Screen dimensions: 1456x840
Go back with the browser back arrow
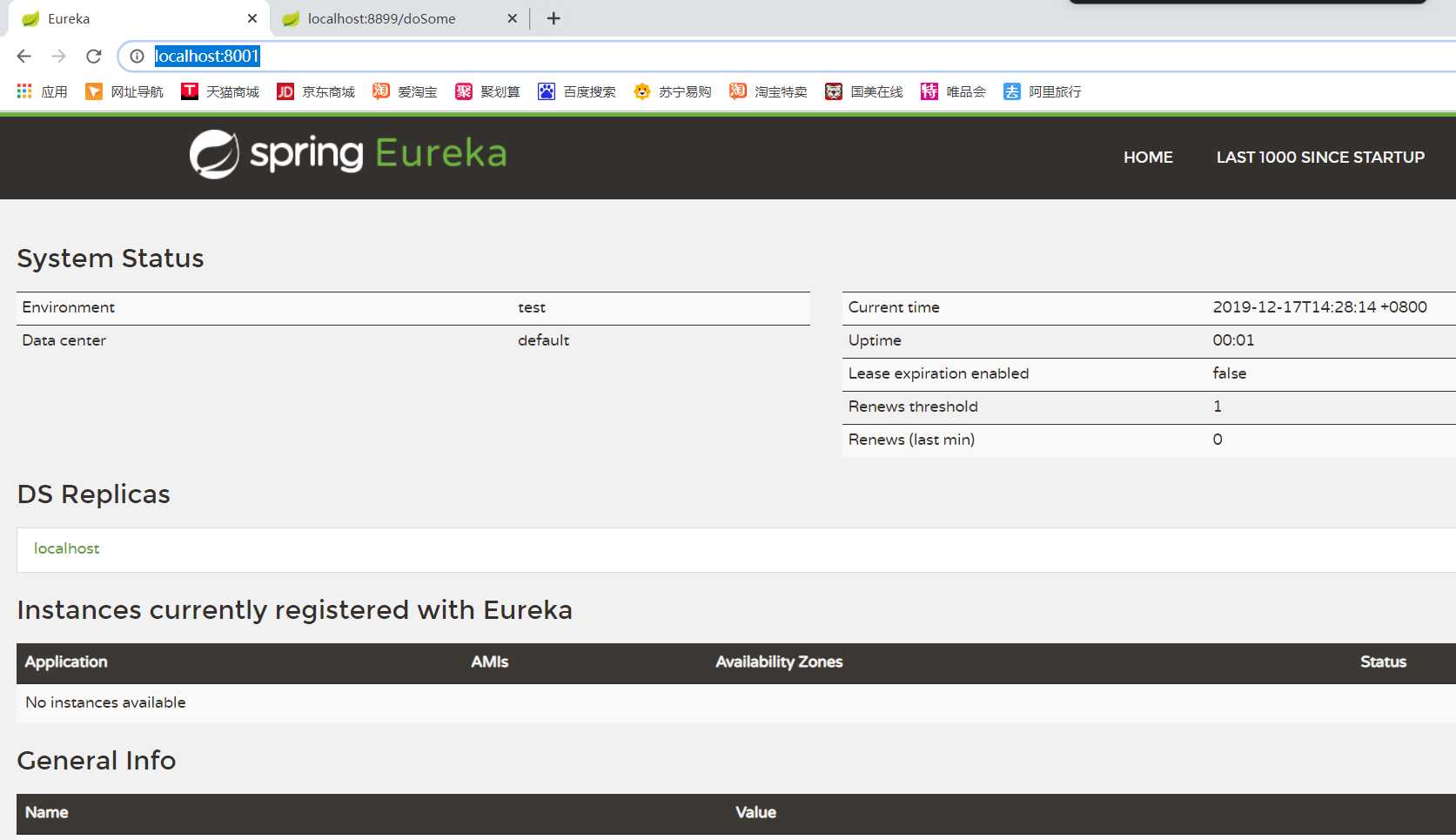click(24, 56)
